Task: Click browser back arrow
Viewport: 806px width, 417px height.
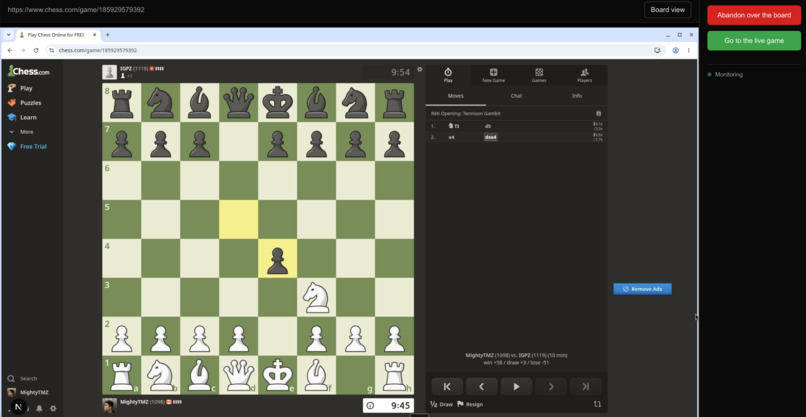Action: (10, 50)
